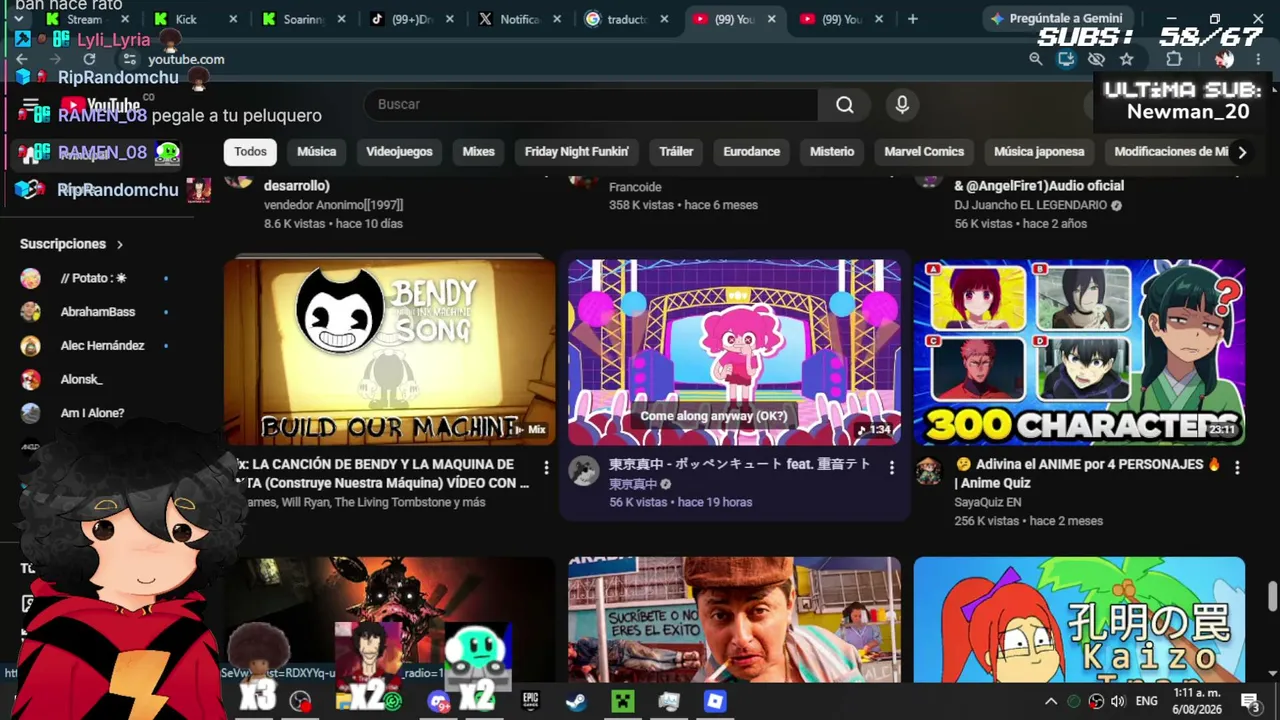The height and width of the screenshot is (720, 1280).
Task: Bookmark this page with the star icon
Action: tap(1126, 59)
